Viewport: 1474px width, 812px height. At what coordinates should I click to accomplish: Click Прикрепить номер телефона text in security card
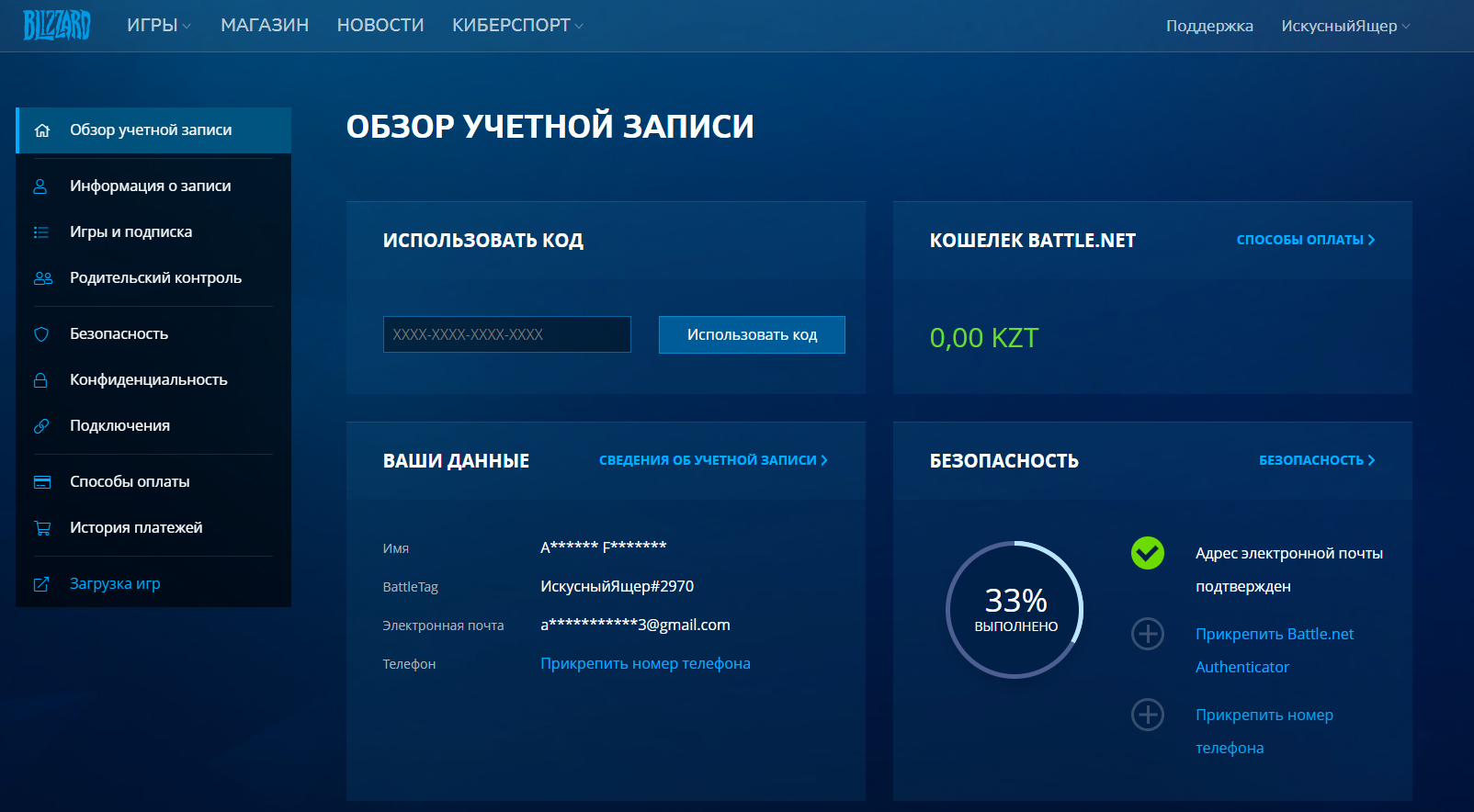click(1264, 731)
